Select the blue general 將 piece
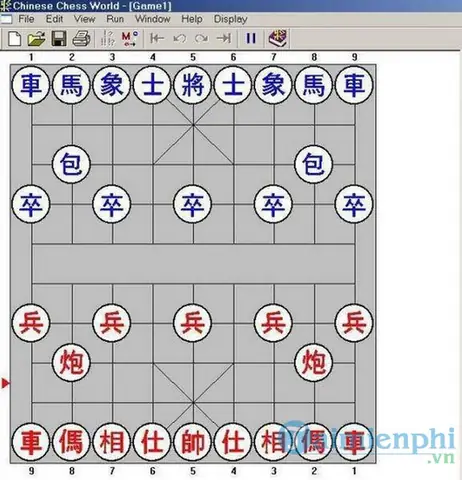This screenshot has width=462, height=480. click(x=193, y=85)
